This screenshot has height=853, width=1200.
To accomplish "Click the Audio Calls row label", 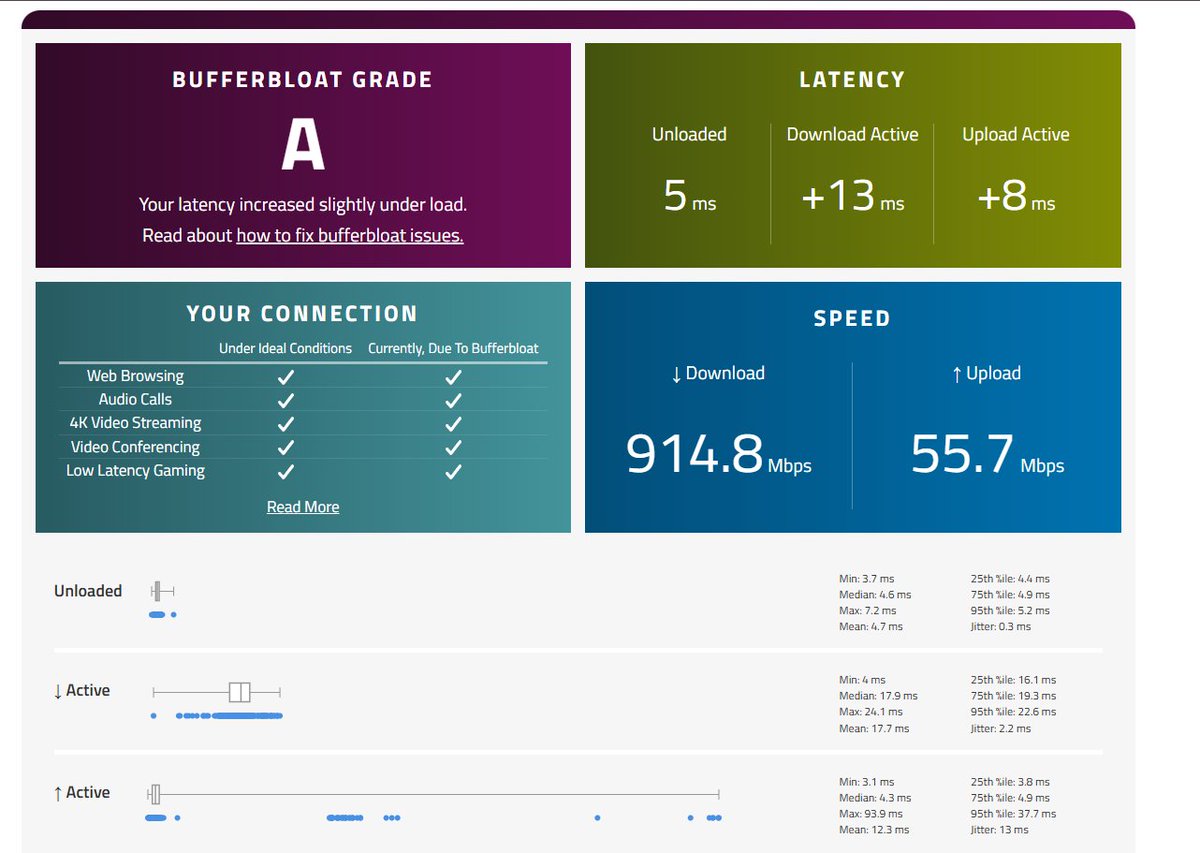I will pos(135,399).
